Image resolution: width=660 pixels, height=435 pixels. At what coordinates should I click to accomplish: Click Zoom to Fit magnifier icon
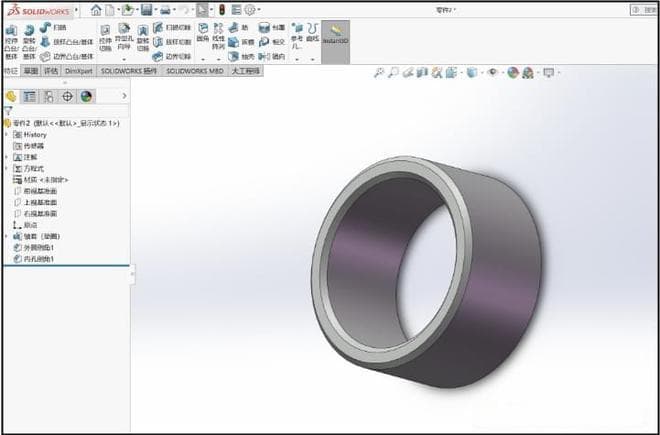pyautogui.click(x=379, y=73)
